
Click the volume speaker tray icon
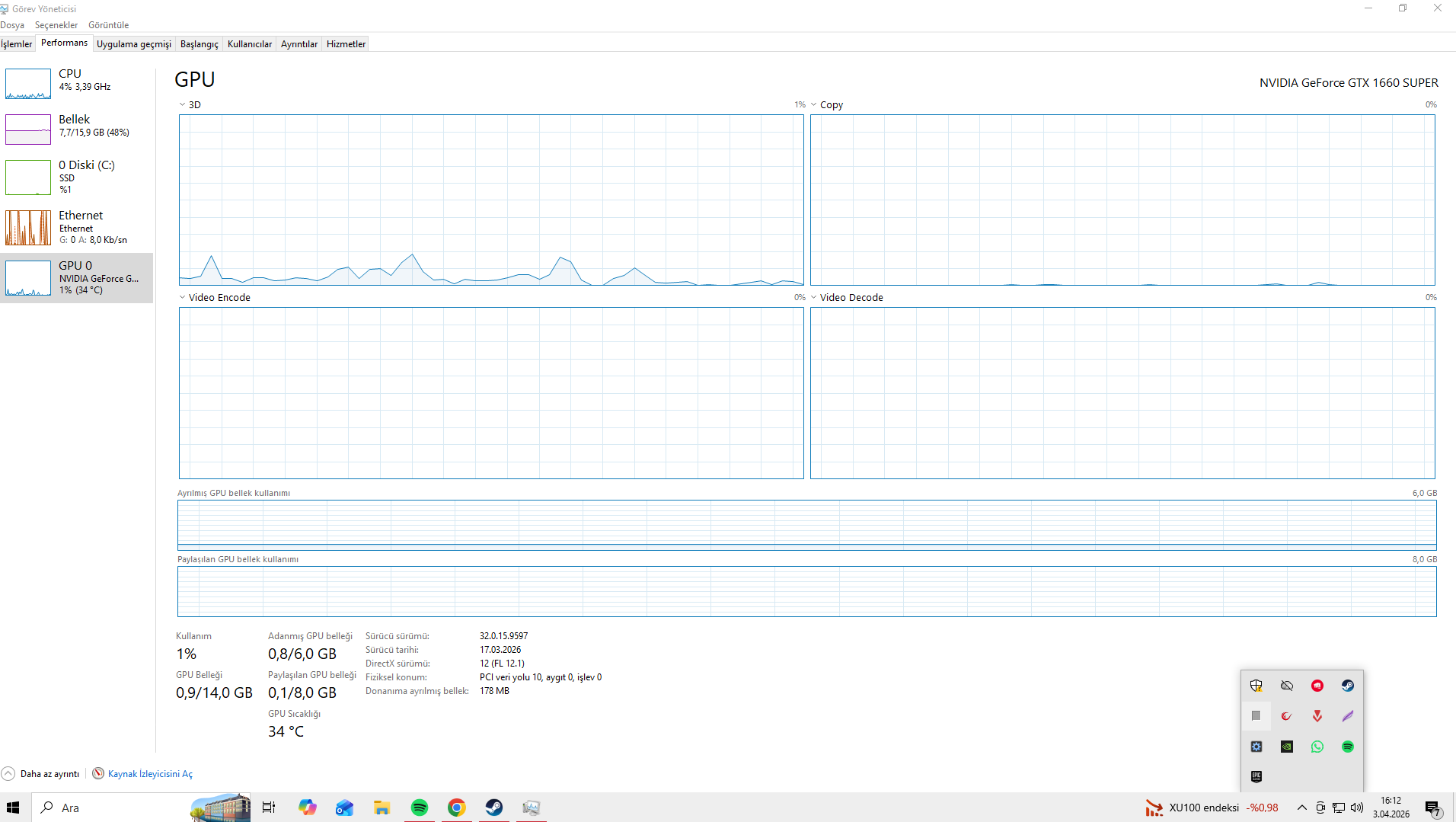click(1357, 808)
